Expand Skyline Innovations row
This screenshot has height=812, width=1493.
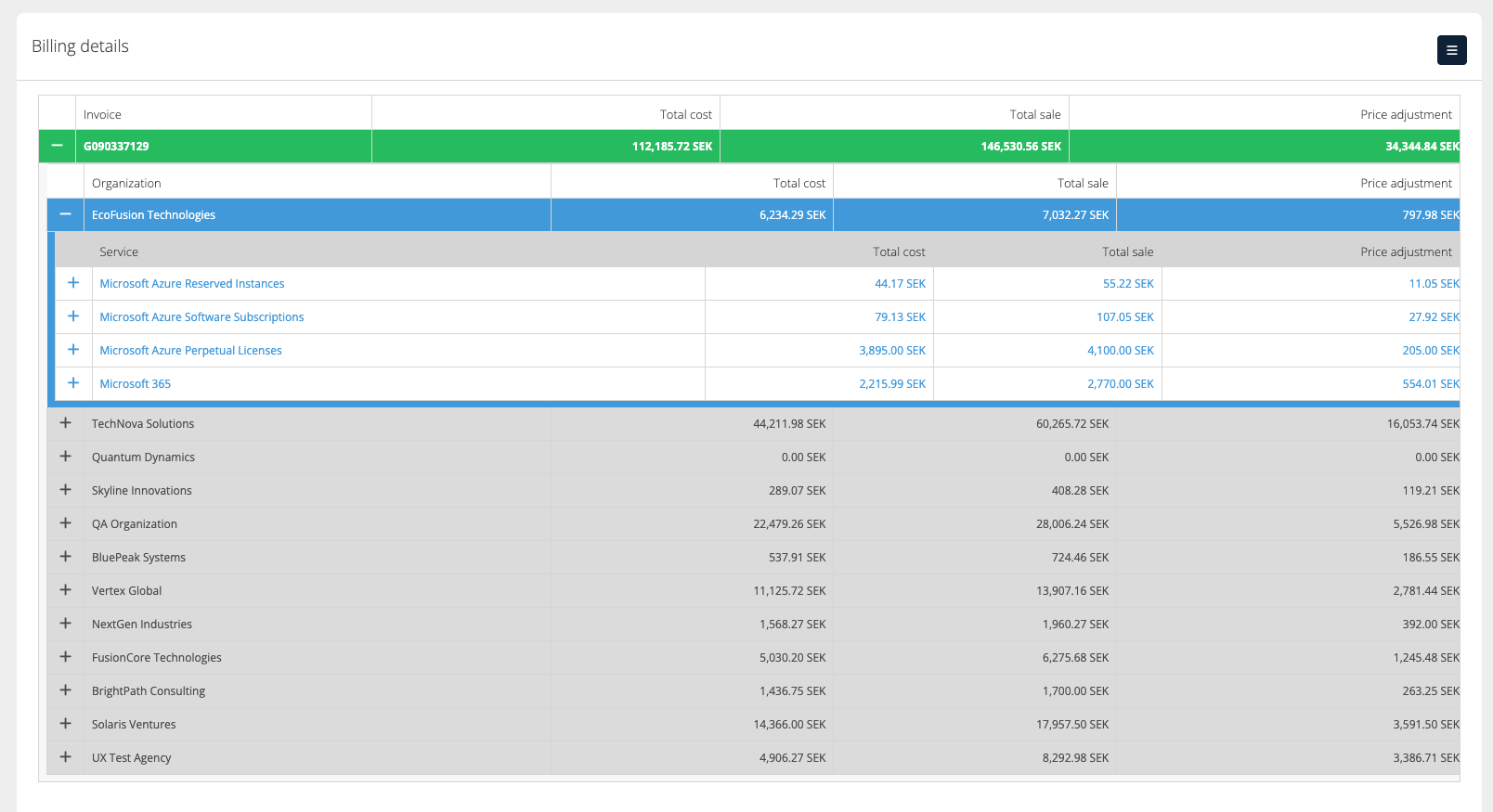point(65,490)
